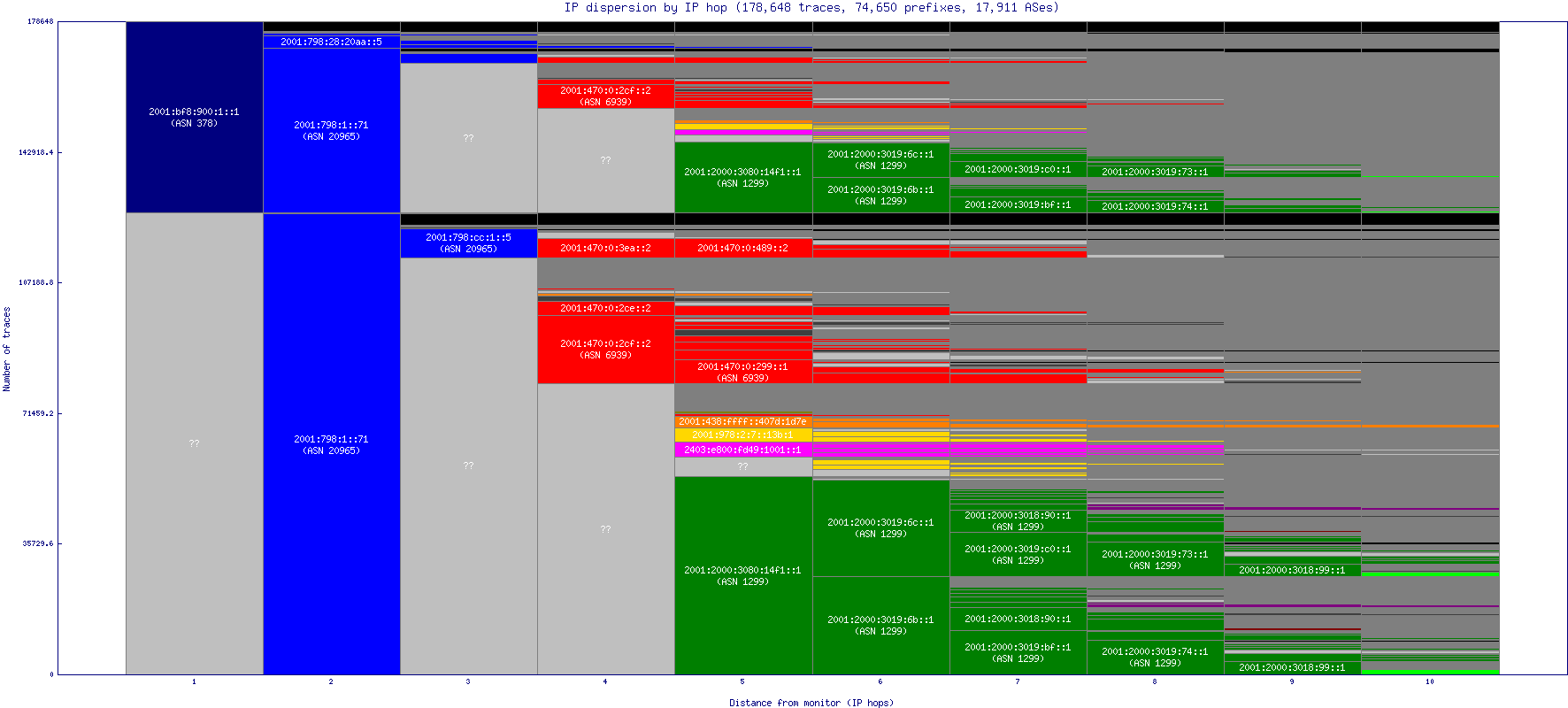Click the "Number of traces" axis title
The width and height of the screenshot is (1568, 708).
(x=7, y=349)
